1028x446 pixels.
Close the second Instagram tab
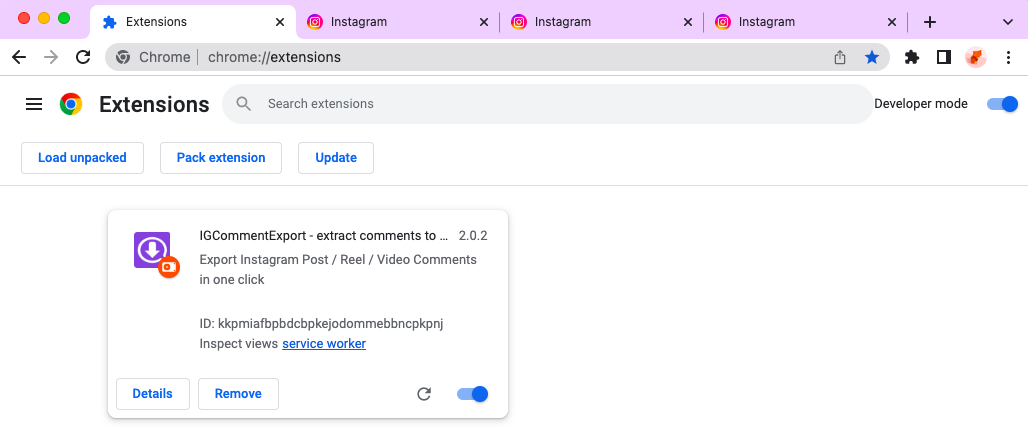[688, 22]
